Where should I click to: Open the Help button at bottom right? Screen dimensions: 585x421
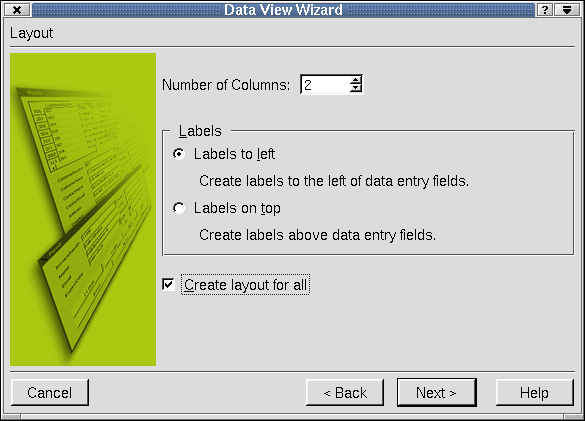point(534,392)
